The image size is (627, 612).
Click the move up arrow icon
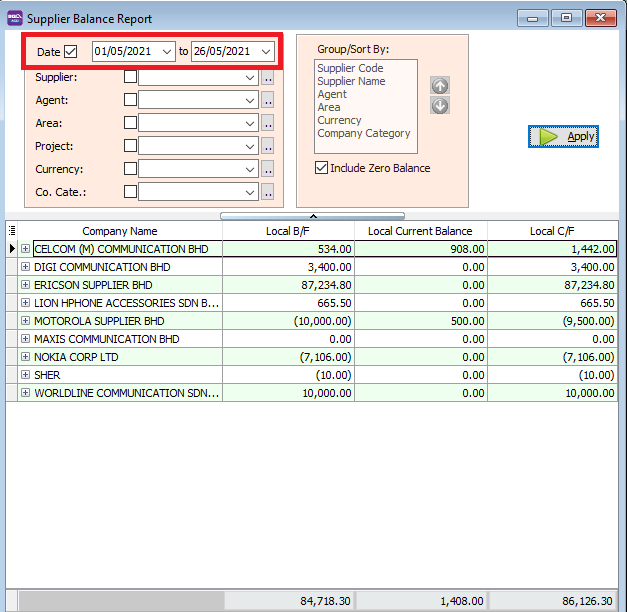(440, 86)
